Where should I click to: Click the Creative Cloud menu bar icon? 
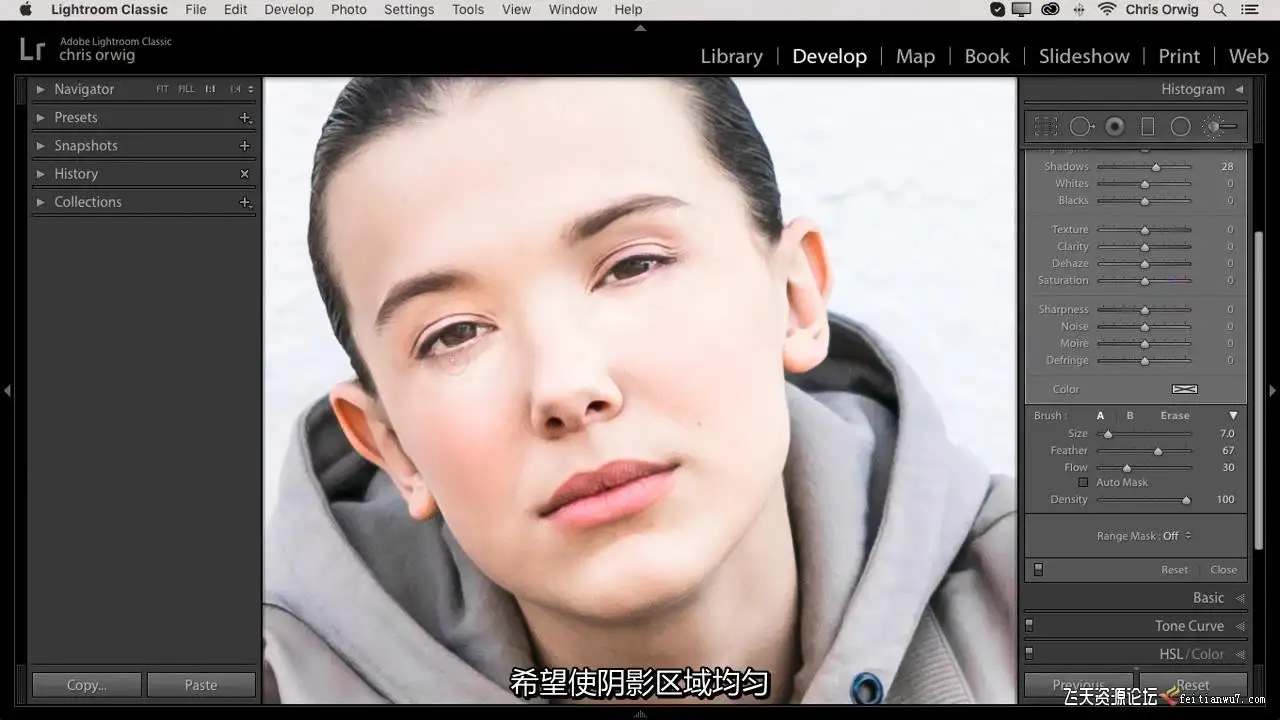(1050, 10)
